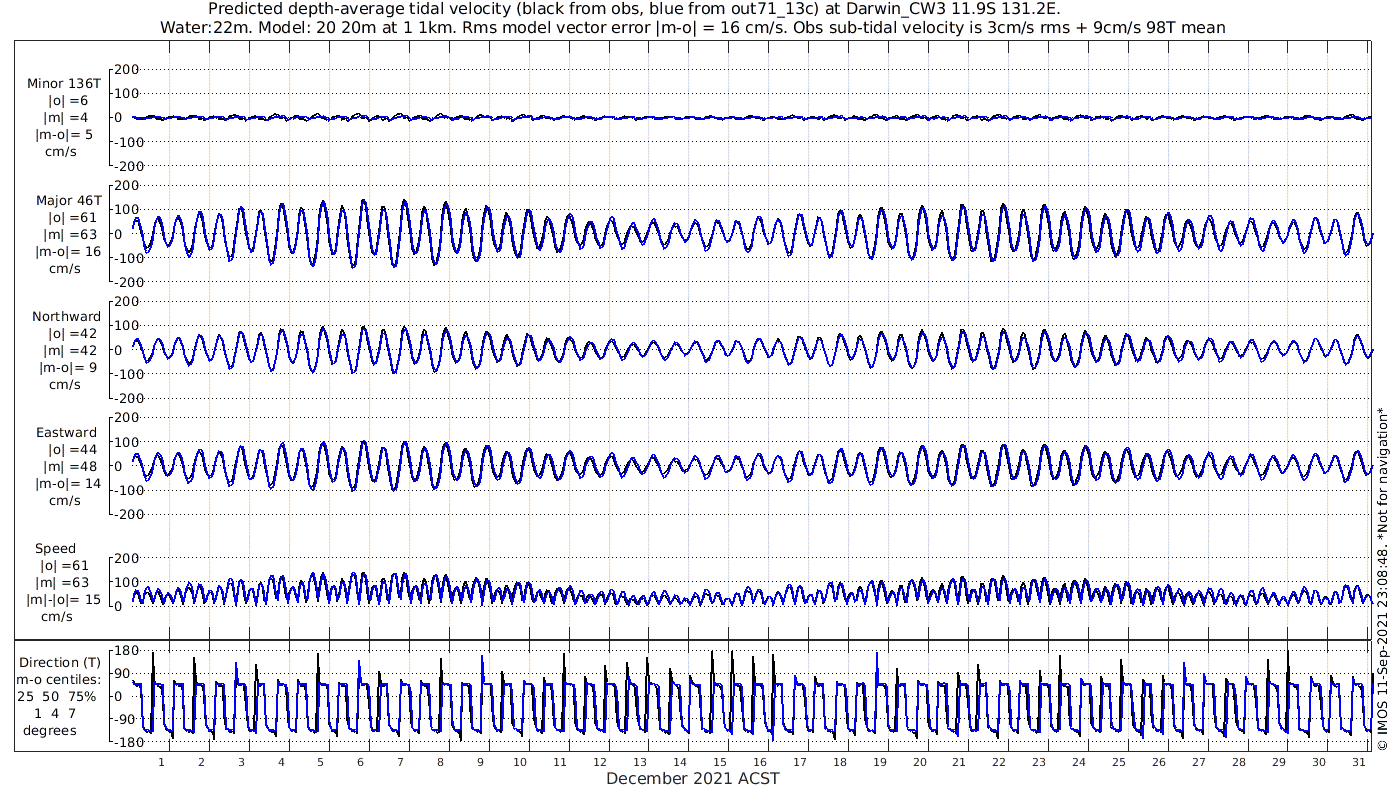Click the 'Eastward' panel label
1400x800 pixels.
(x=67, y=433)
